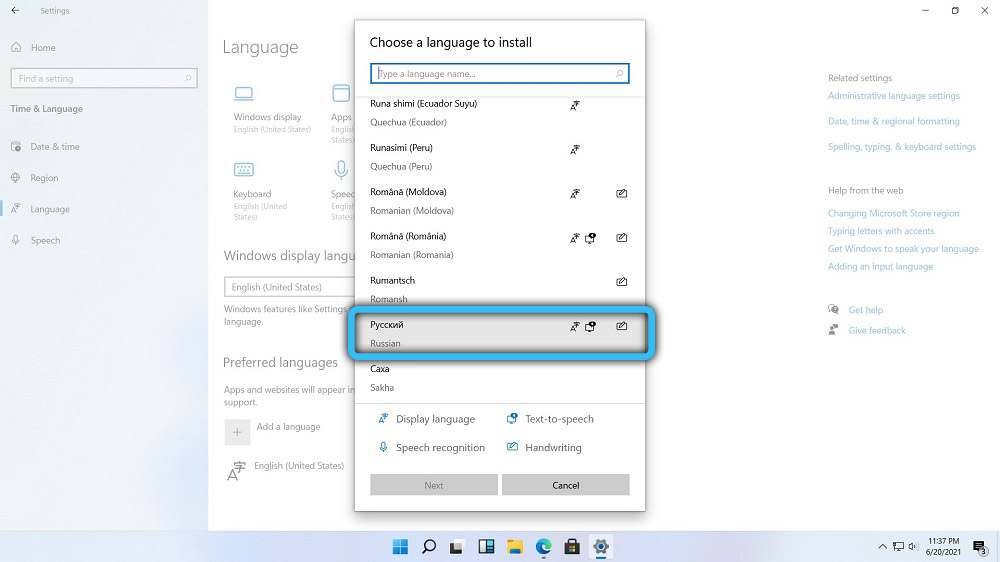Open the notification center icon
The image size is (1000, 562).
[979, 547]
